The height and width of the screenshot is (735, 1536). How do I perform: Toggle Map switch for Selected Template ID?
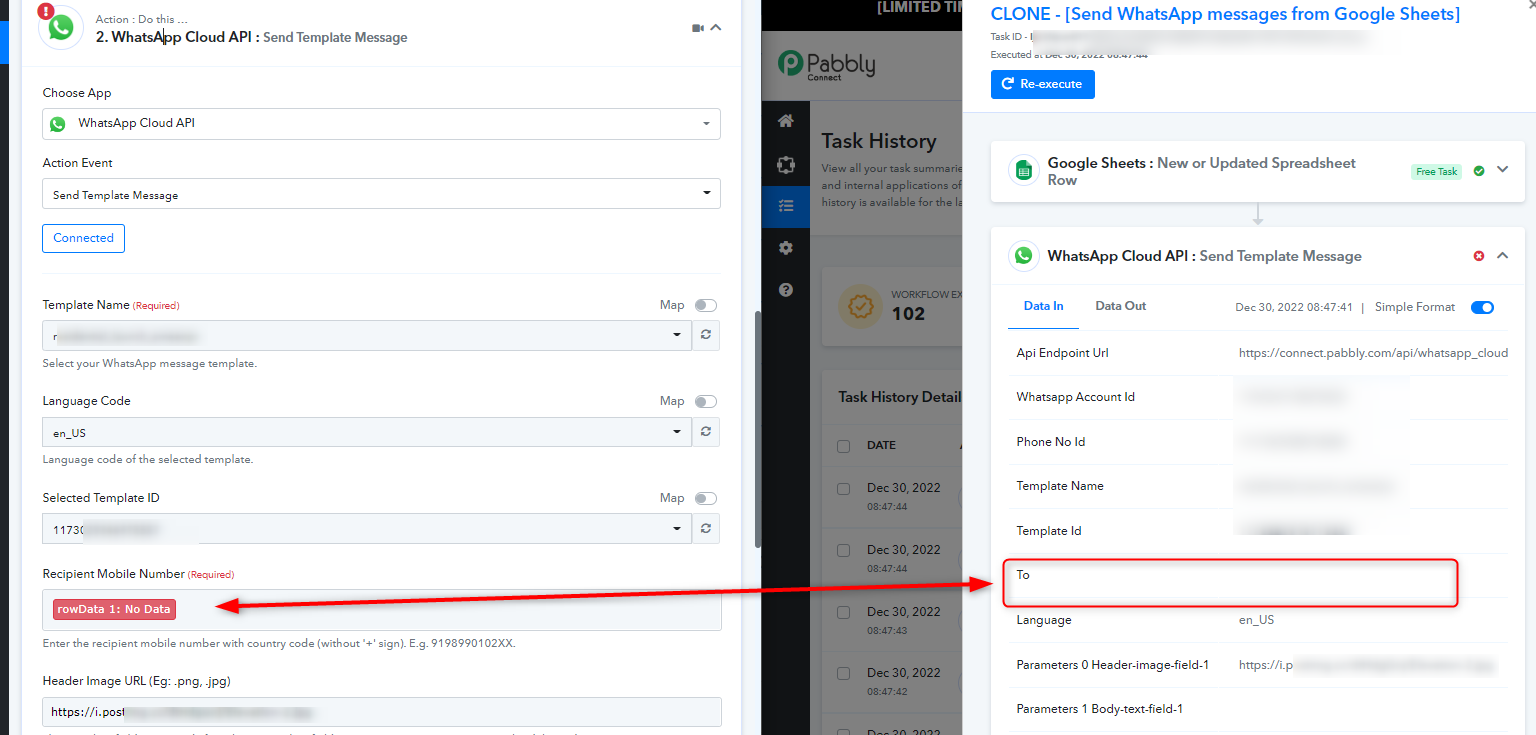pos(706,499)
